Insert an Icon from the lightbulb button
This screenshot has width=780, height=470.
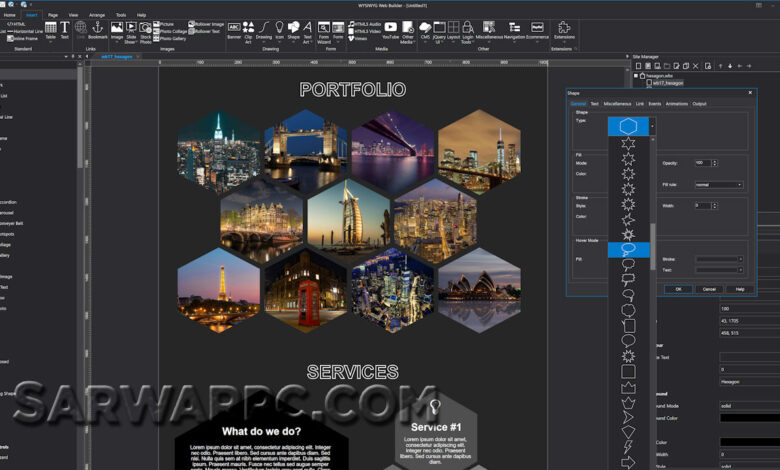[x=280, y=30]
